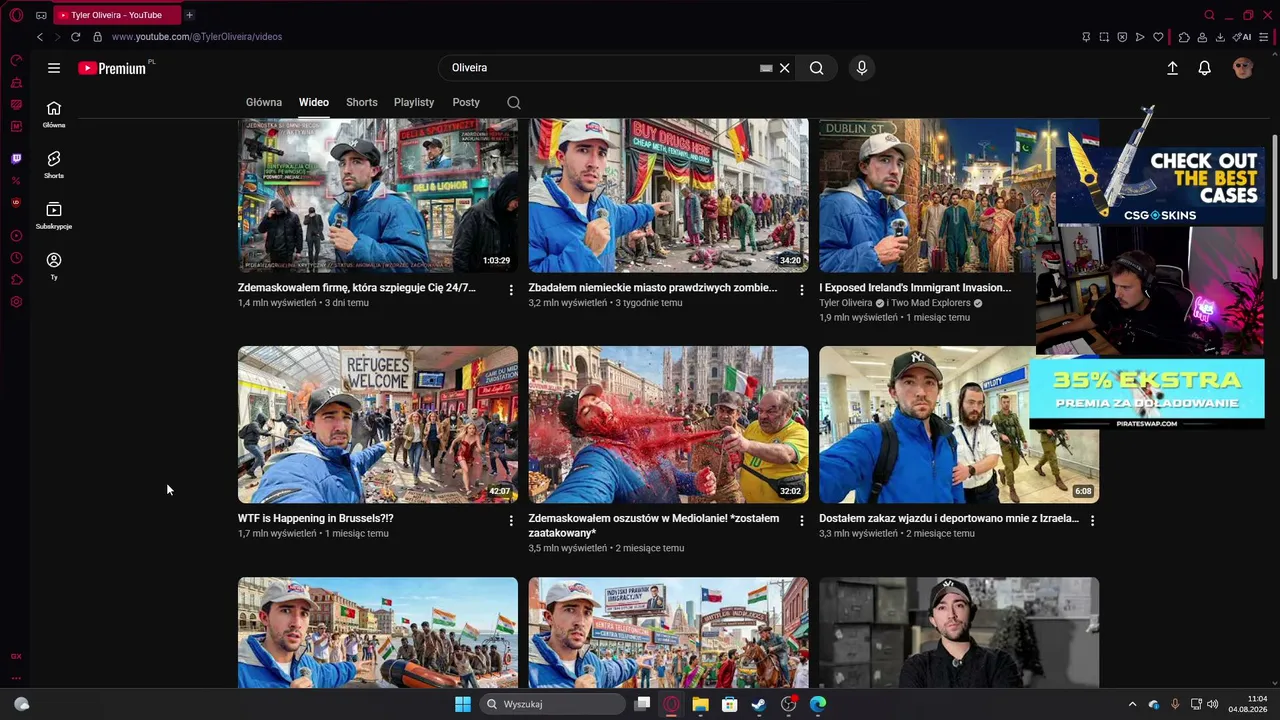The height and width of the screenshot is (720, 1280).
Task: Search within the channel using magnifier
Action: coord(514,102)
